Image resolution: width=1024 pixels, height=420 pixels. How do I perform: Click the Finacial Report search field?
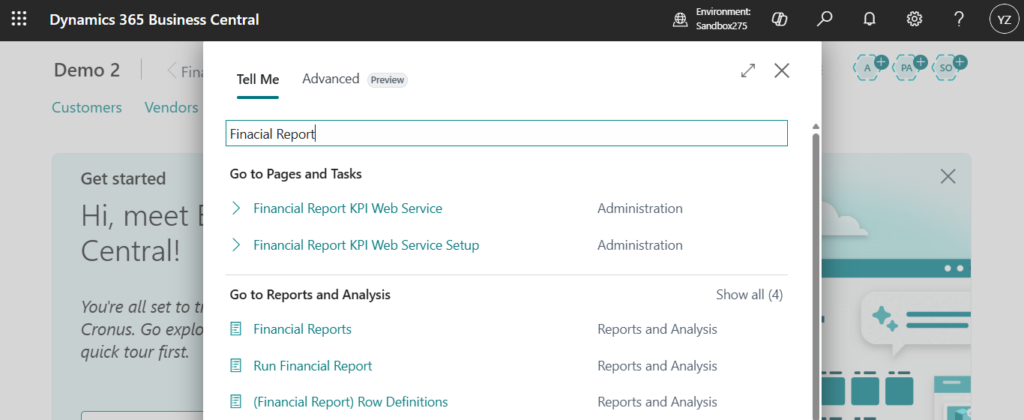coord(506,133)
